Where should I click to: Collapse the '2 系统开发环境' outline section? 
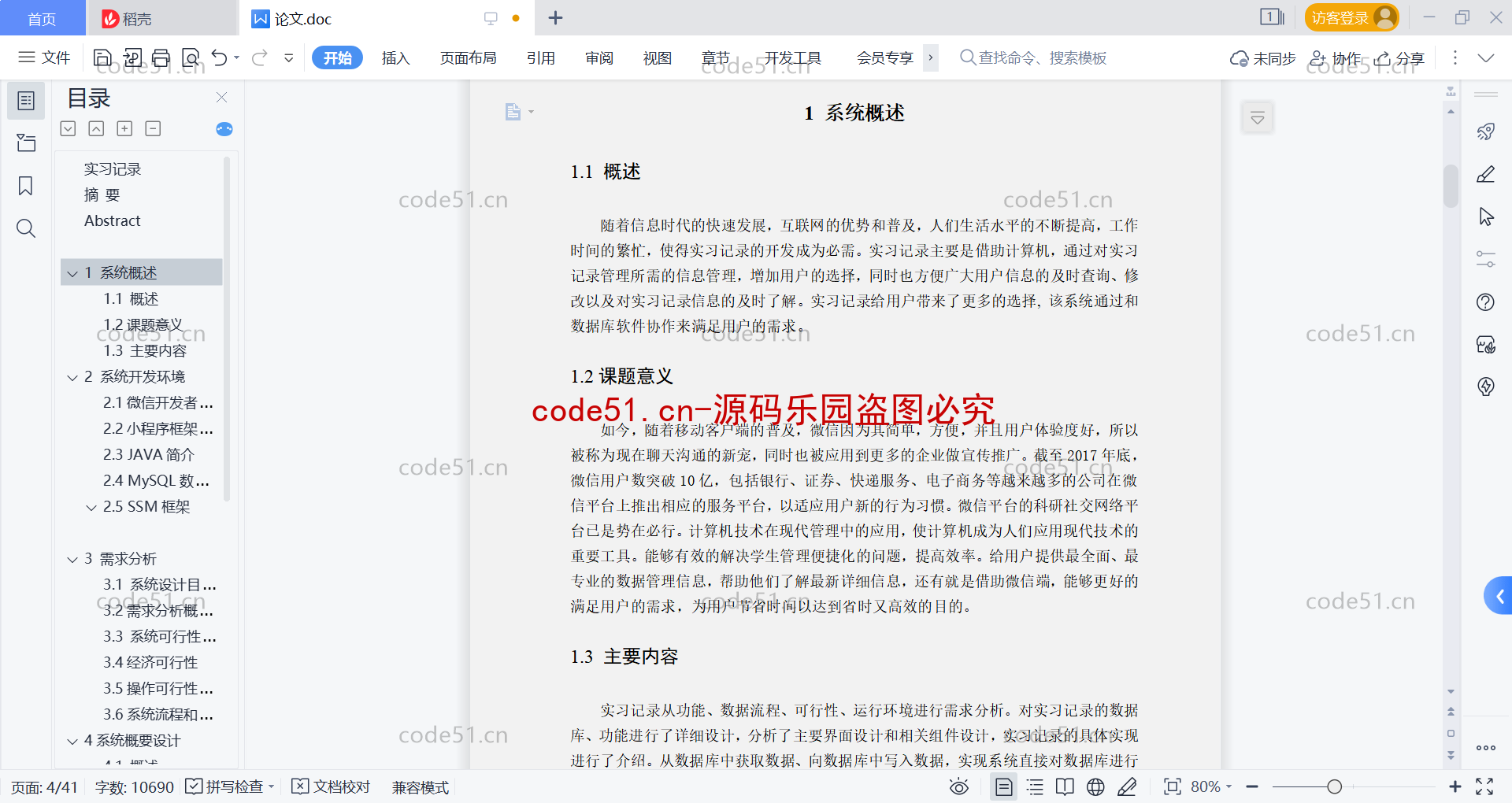coord(72,377)
